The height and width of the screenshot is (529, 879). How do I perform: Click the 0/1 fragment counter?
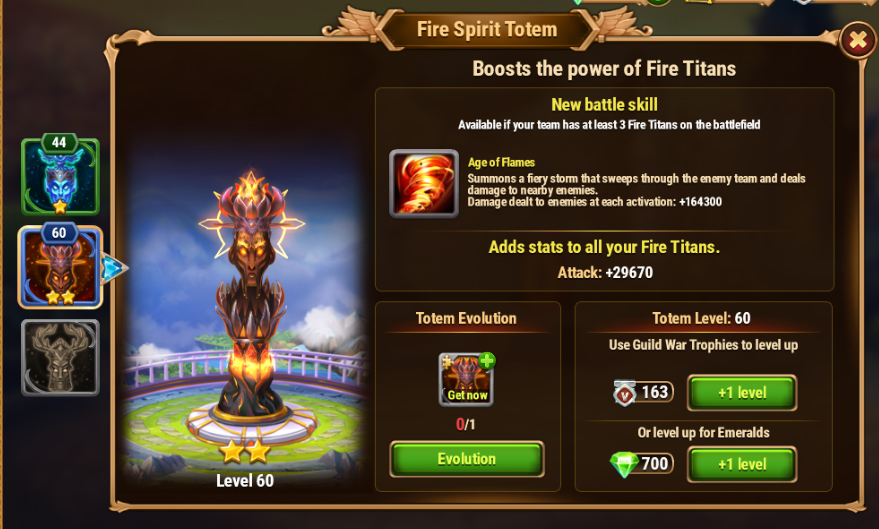point(465,424)
